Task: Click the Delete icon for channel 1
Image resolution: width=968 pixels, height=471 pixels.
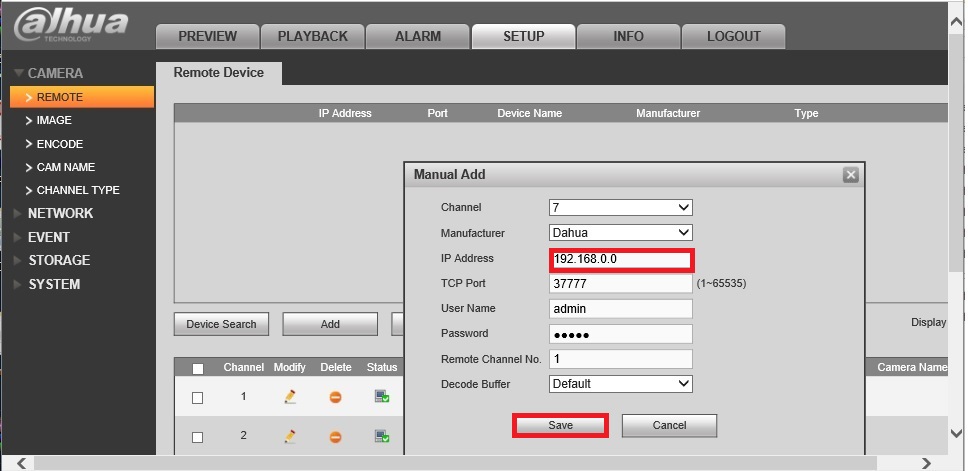Action: pyautogui.click(x=335, y=397)
